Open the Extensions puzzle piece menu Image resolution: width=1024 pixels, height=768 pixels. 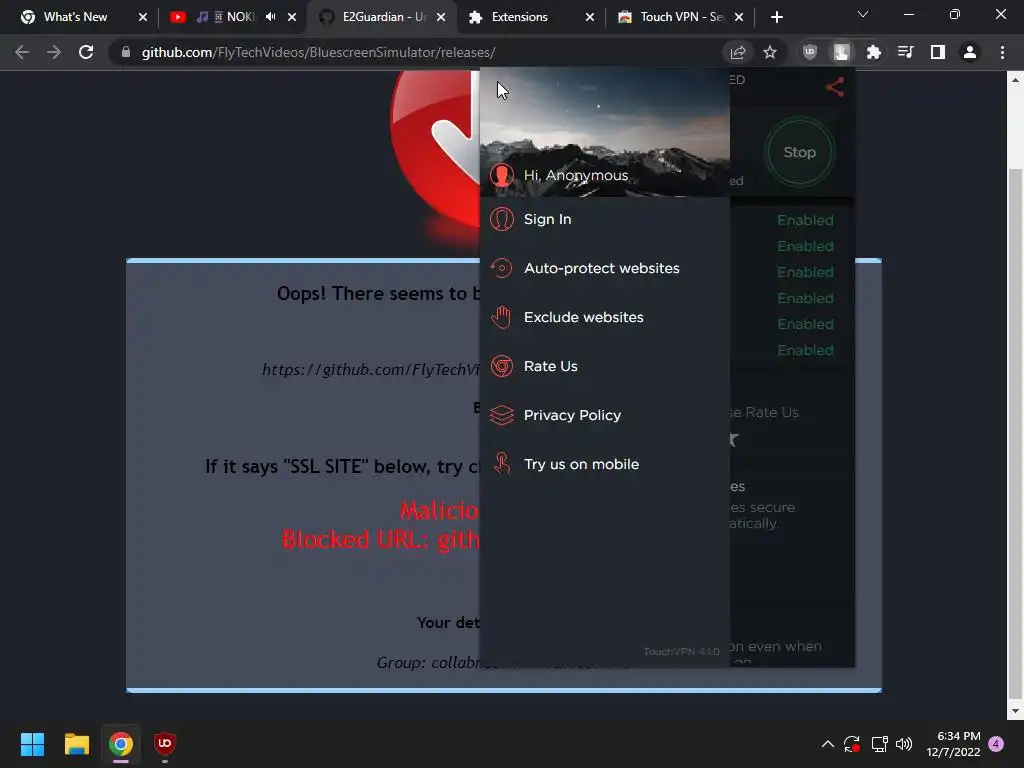873,52
